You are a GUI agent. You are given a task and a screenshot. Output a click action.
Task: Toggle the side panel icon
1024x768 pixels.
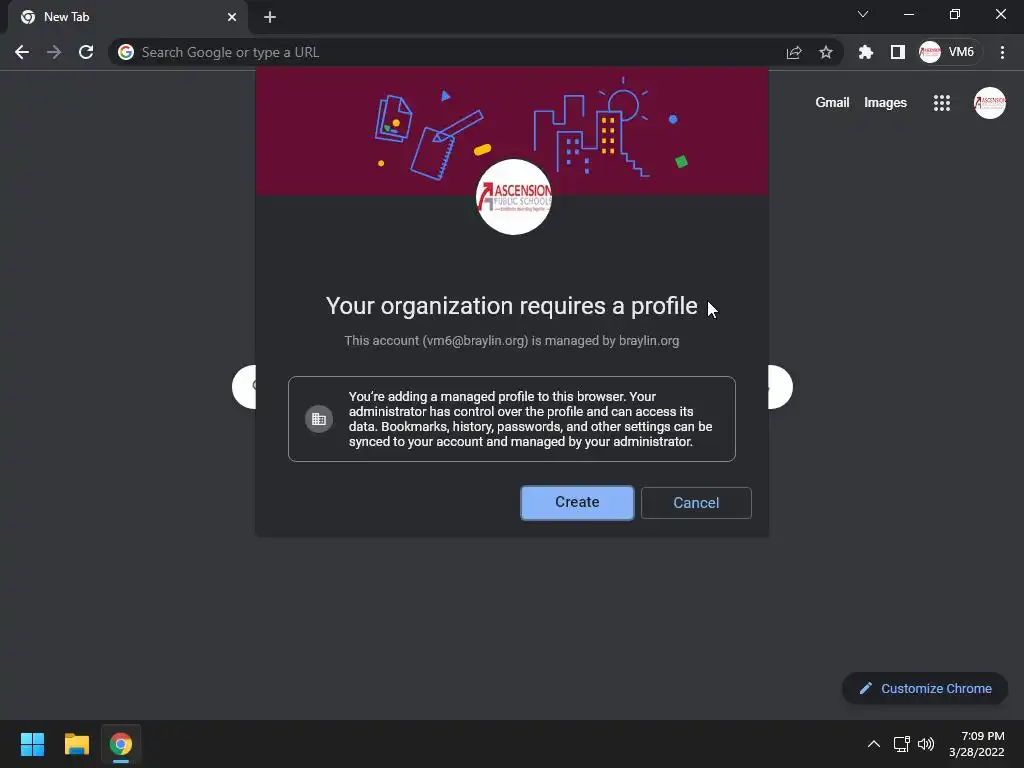click(x=898, y=52)
